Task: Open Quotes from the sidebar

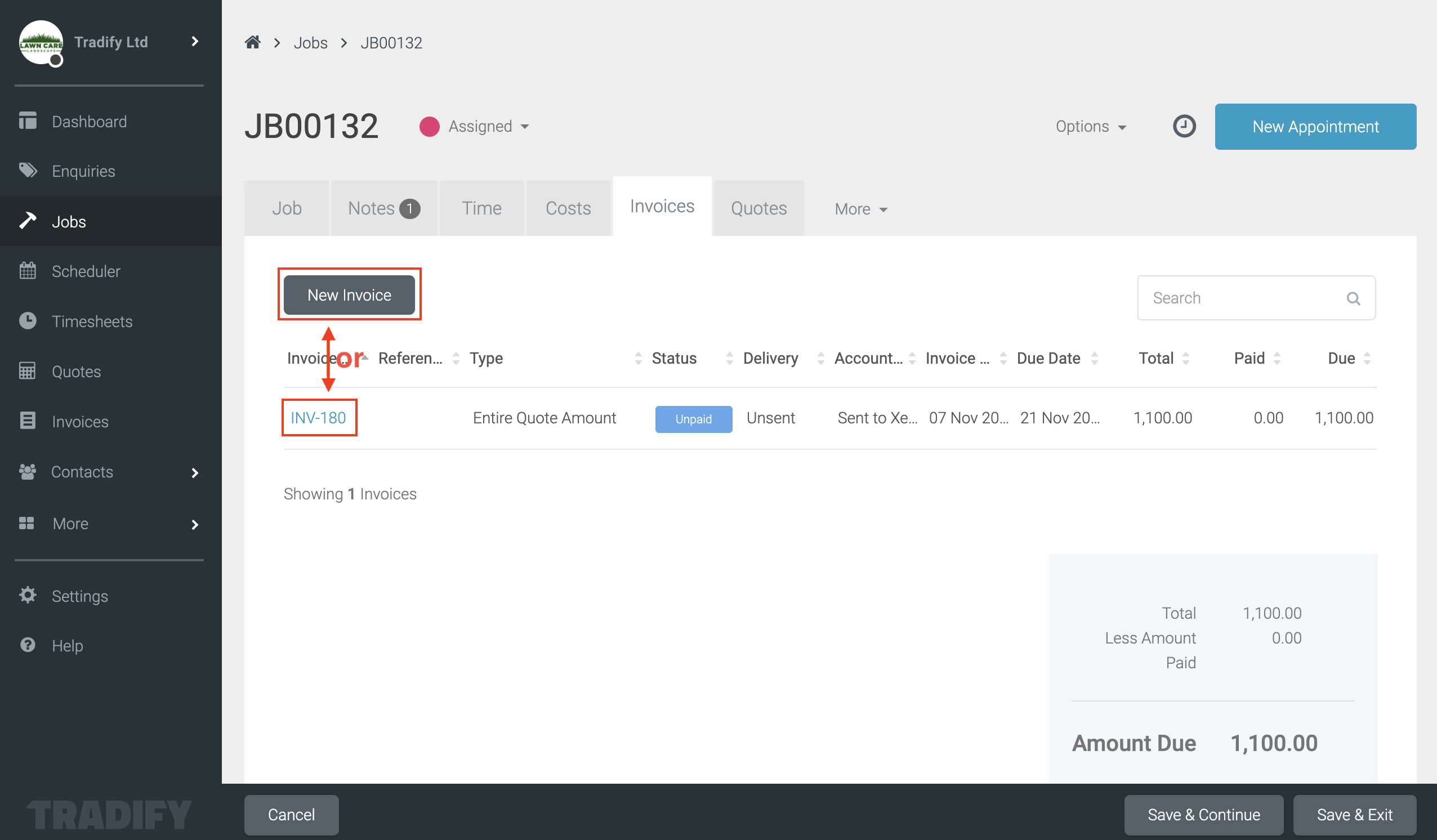Action: point(76,371)
